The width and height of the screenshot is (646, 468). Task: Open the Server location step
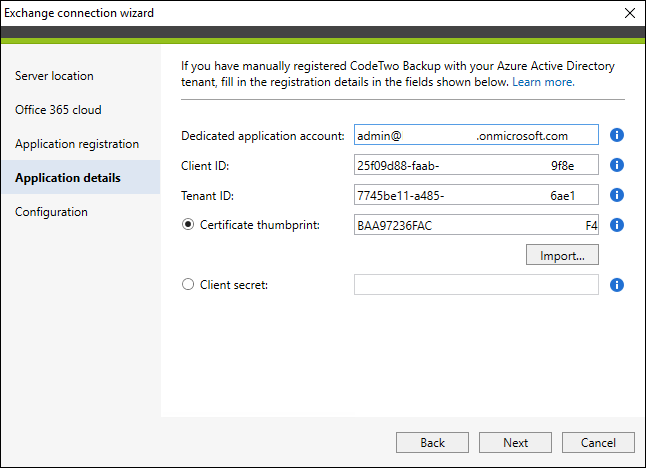click(81, 76)
